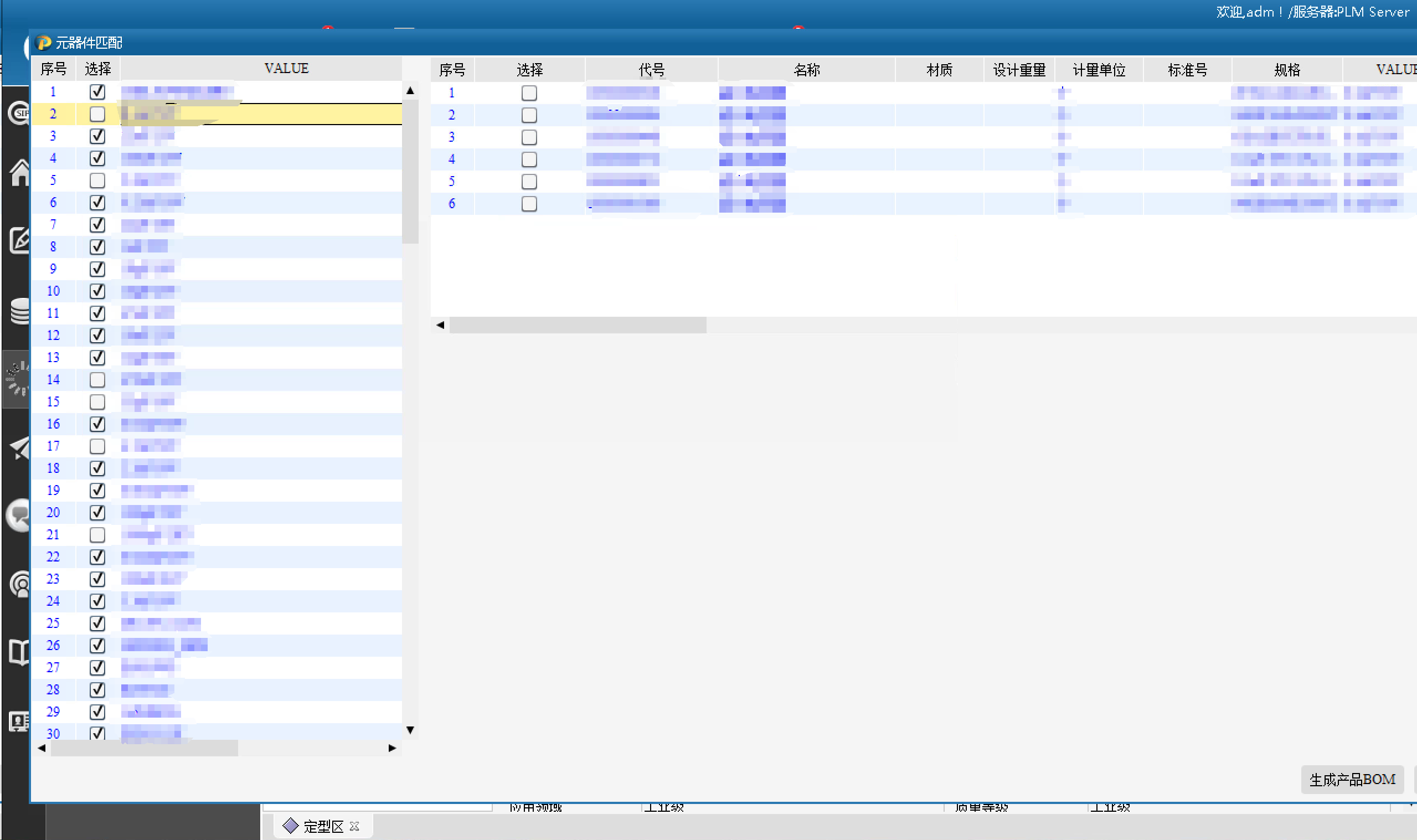Click the home icon in left sidebar
This screenshot has height=840, width=1417.
(20, 172)
